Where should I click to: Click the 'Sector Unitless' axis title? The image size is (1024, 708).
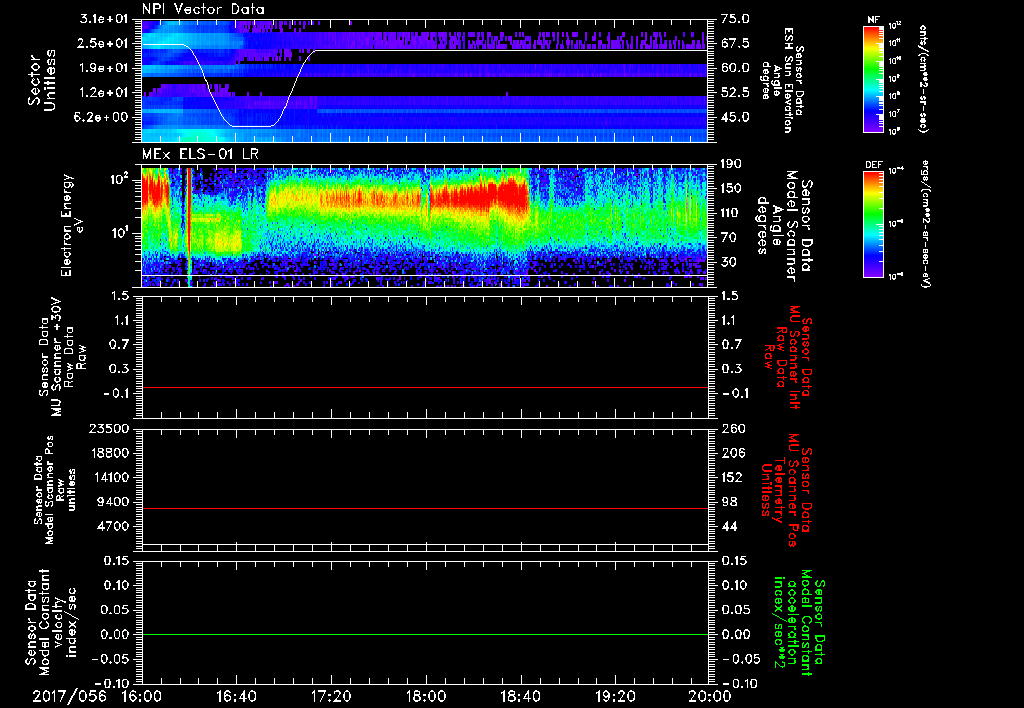[42, 80]
